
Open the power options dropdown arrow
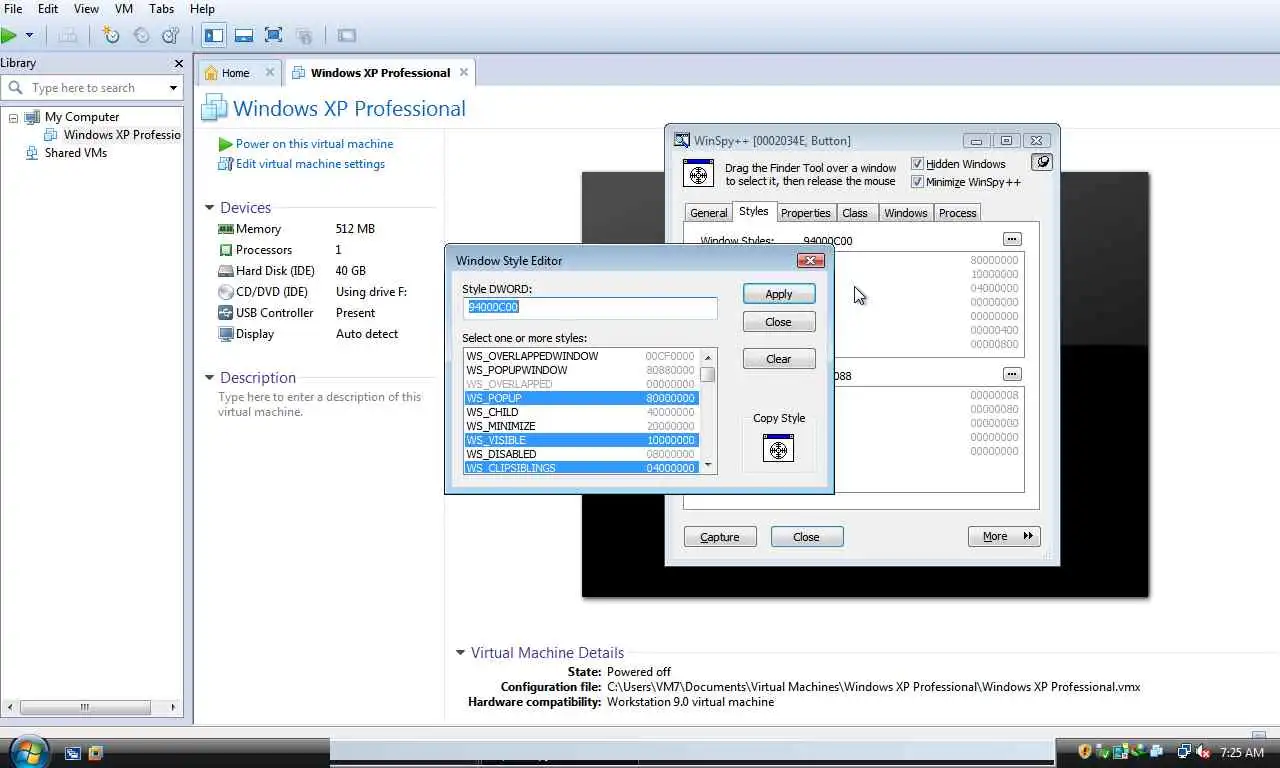(29, 35)
